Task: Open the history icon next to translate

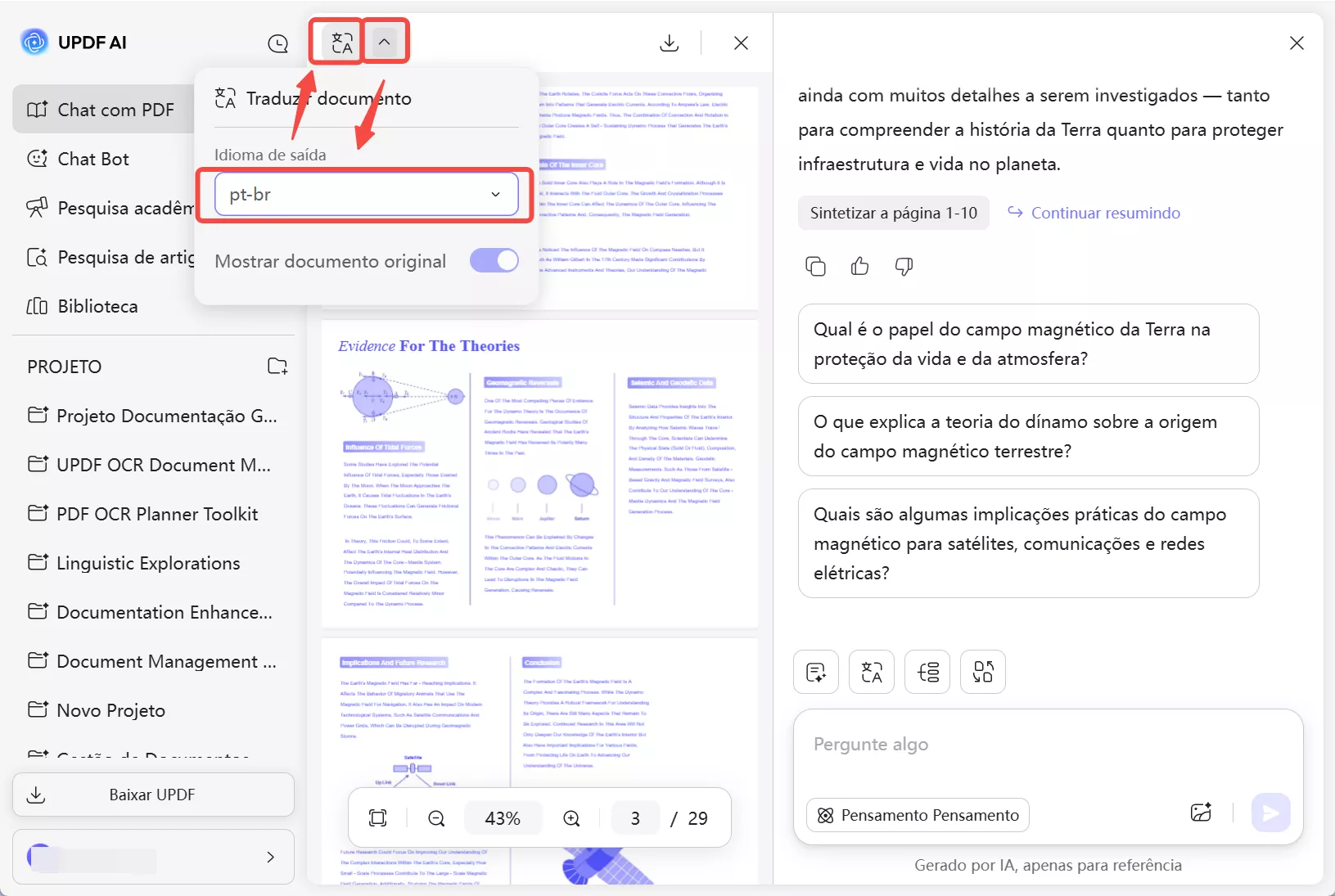Action: 278,43
